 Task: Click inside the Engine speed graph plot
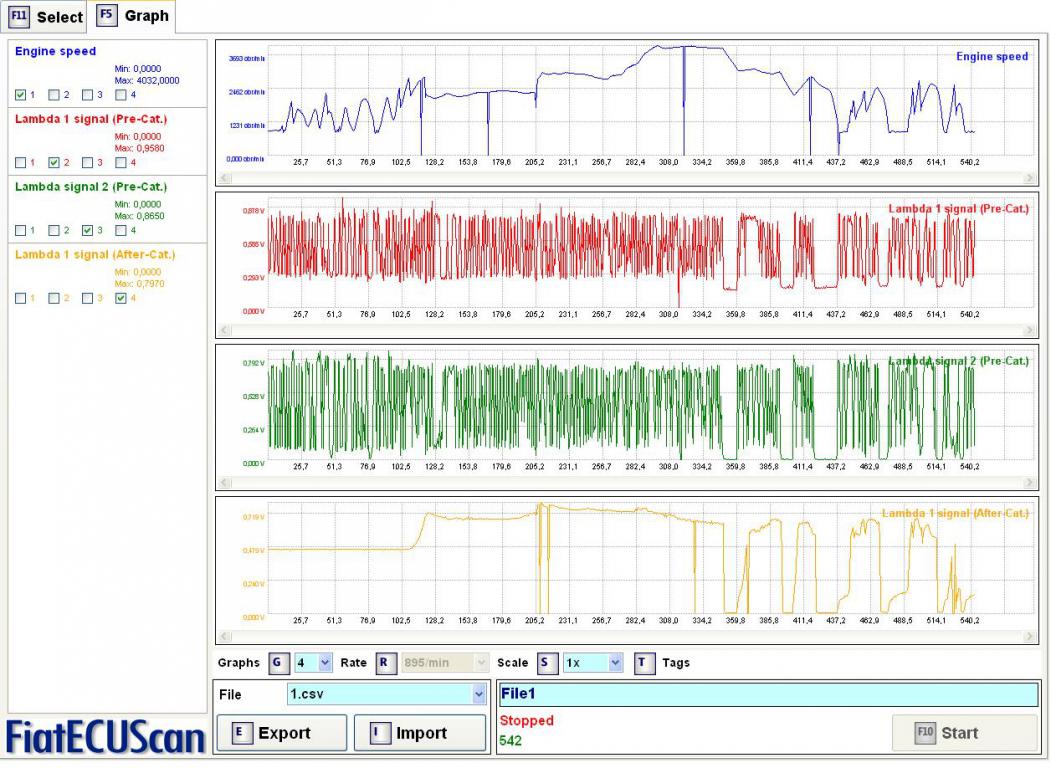point(650,101)
